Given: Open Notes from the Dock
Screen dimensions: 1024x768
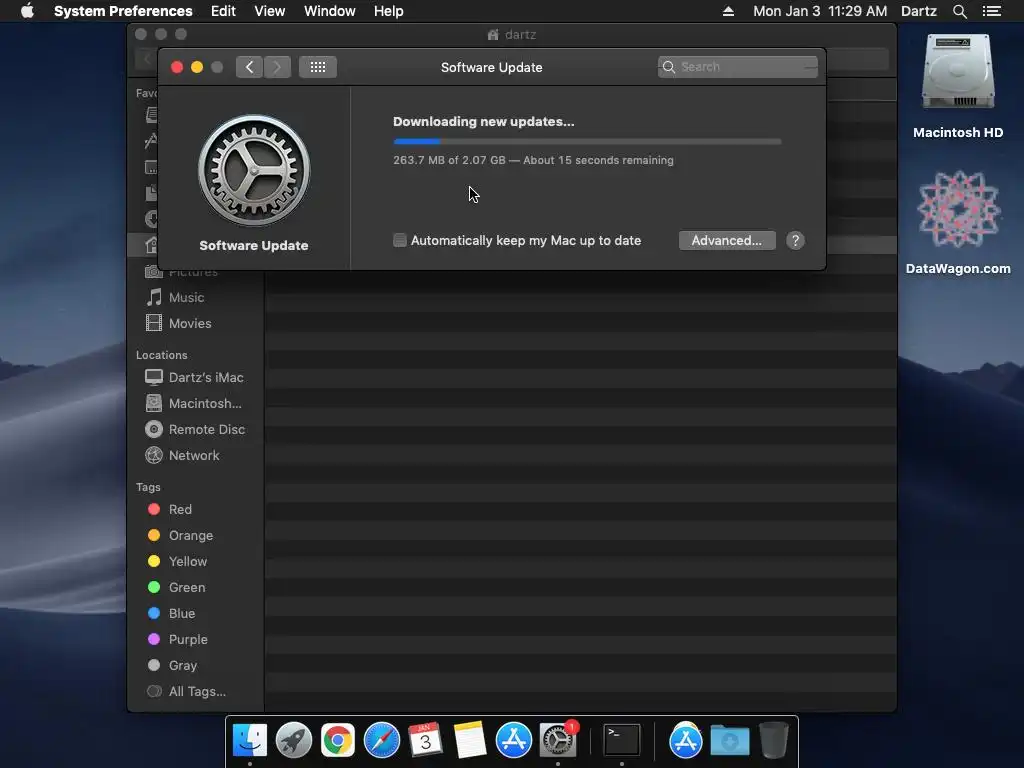Looking at the screenshot, I should (470, 740).
